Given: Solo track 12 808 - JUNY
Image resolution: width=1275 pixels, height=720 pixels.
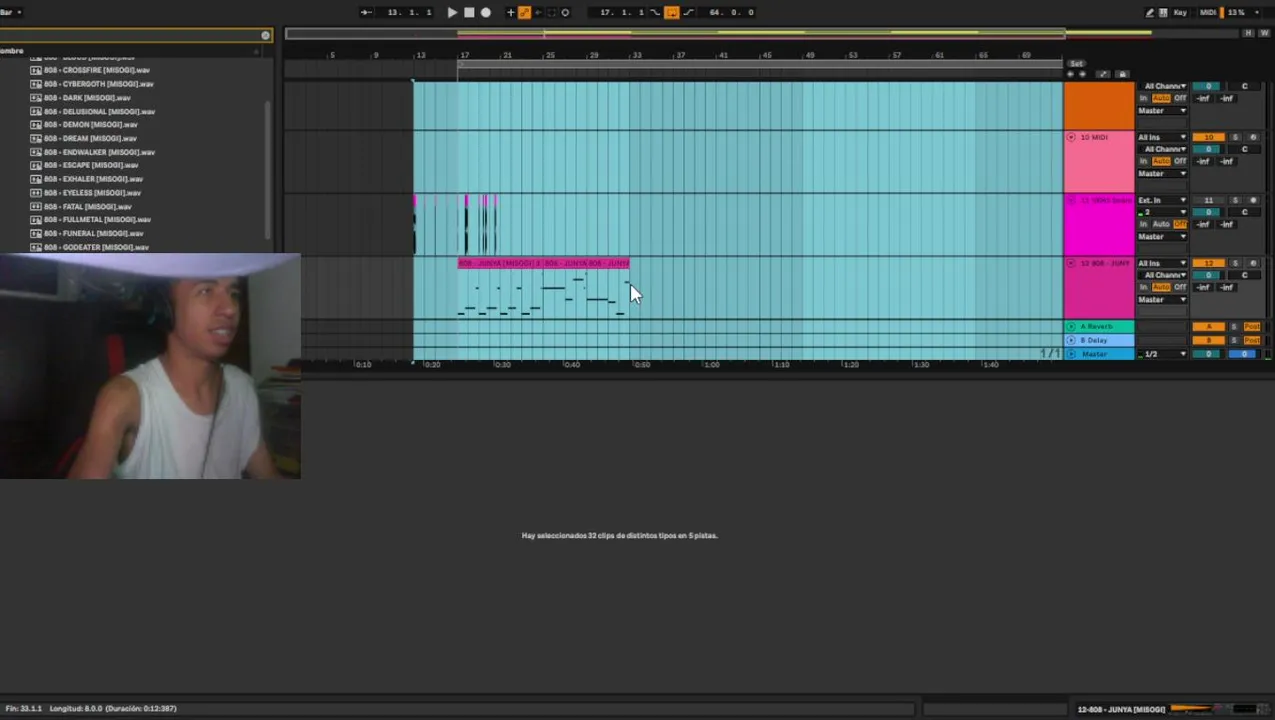Looking at the screenshot, I should tap(1235, 263).
